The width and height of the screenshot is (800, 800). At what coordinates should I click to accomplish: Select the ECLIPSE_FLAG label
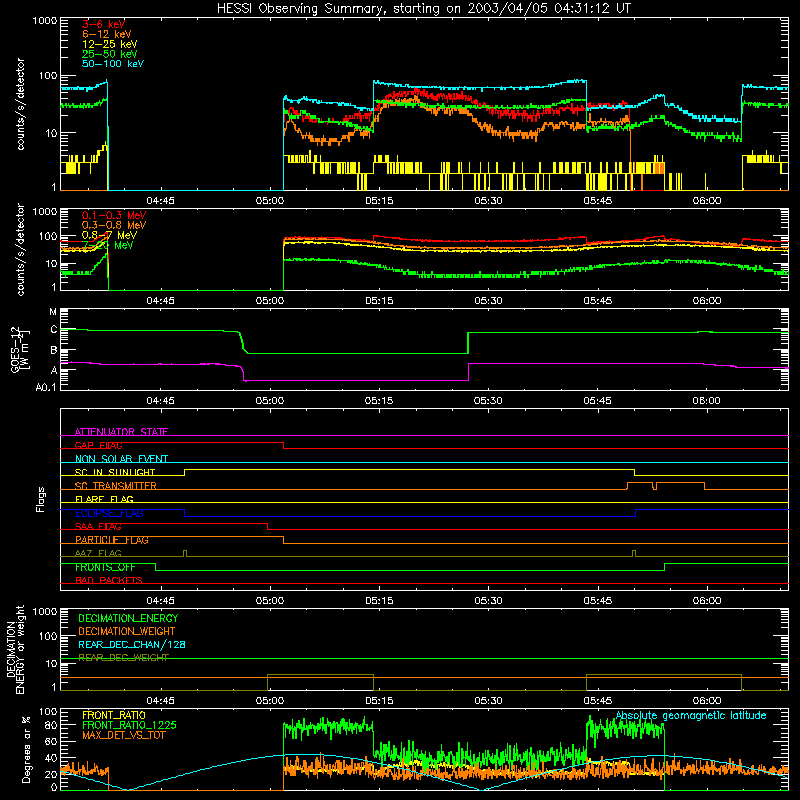(x=109, y=513)
